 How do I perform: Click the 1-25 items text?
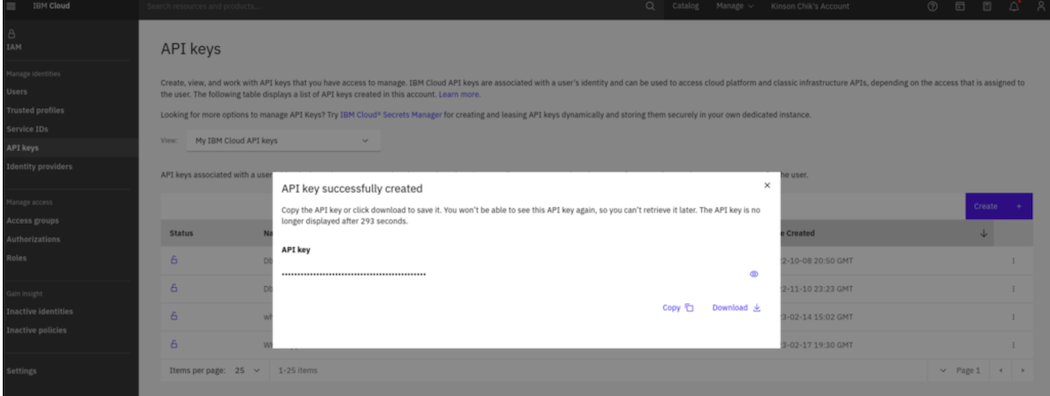pos(298,371)
